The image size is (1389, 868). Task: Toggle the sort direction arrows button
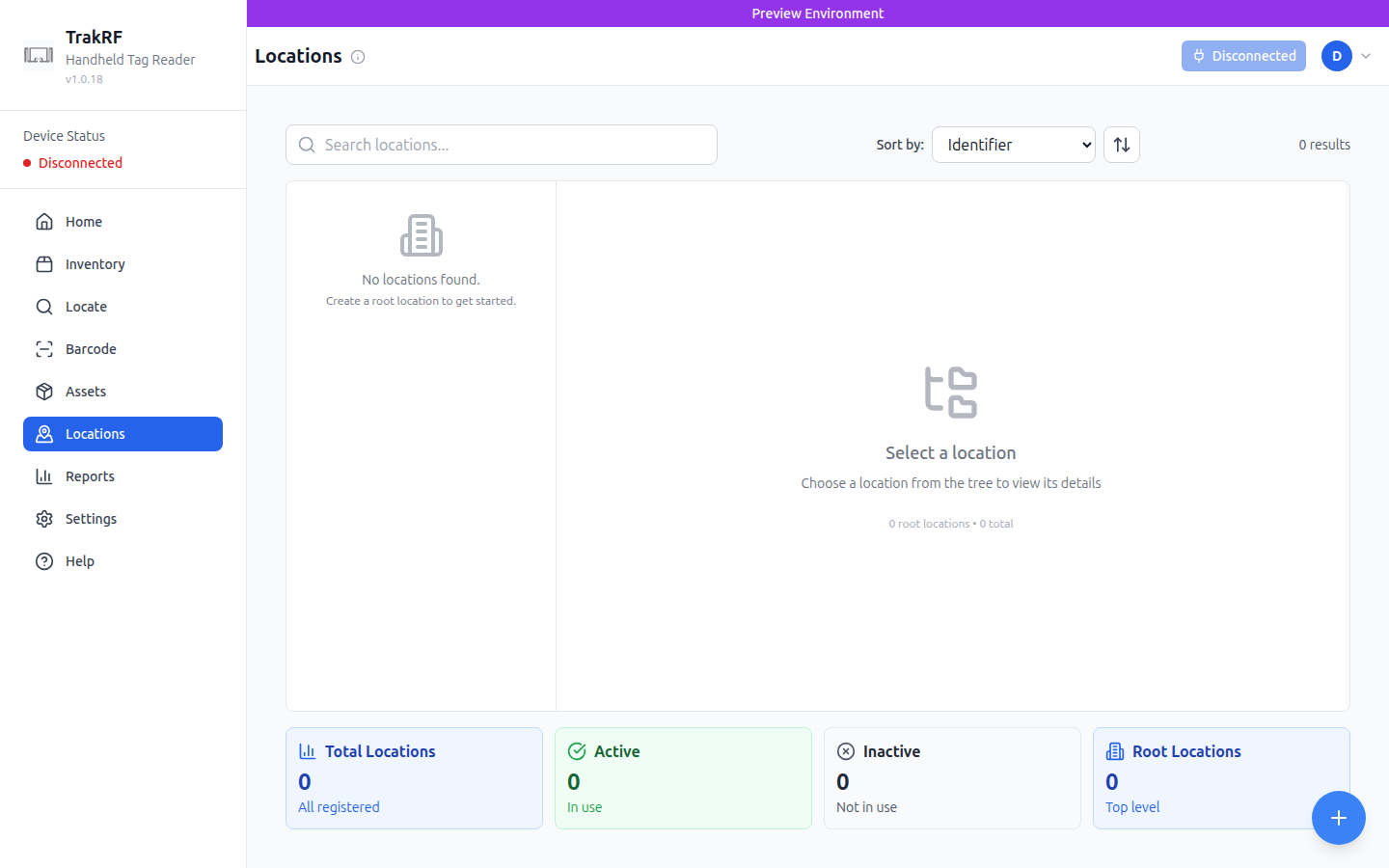tap(1121, 144)
